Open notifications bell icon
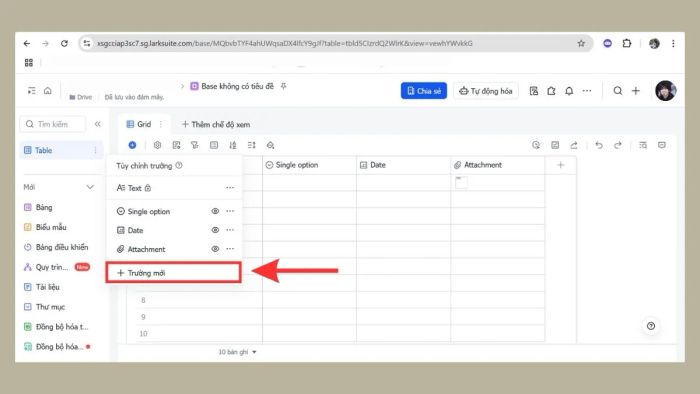 tap(569, 91)
